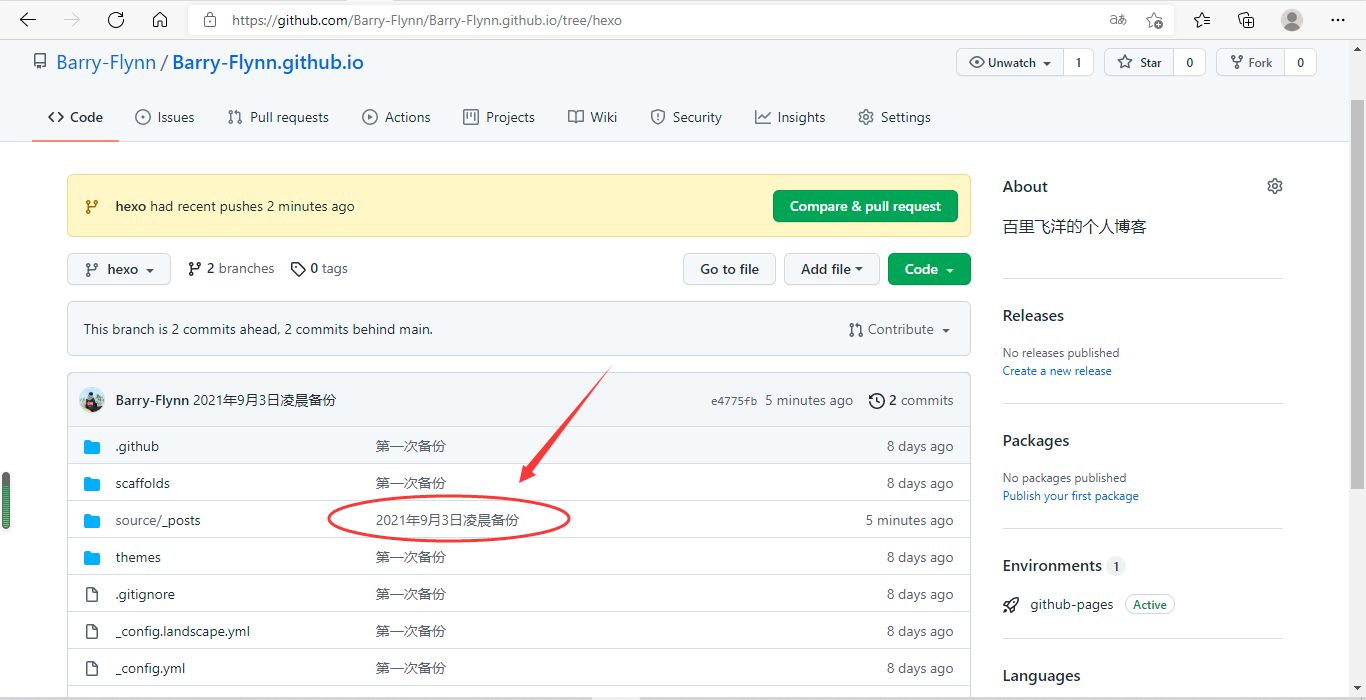This screenshot has width=1366, height=700.
Task: Go back with the browser back arrow
Action: pyautogui.click(x=28, y=20)
